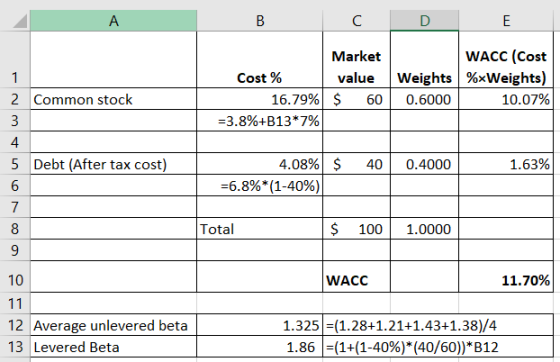Select row 12 header
This screenshot has width=560, height=362.
[15, 325]
